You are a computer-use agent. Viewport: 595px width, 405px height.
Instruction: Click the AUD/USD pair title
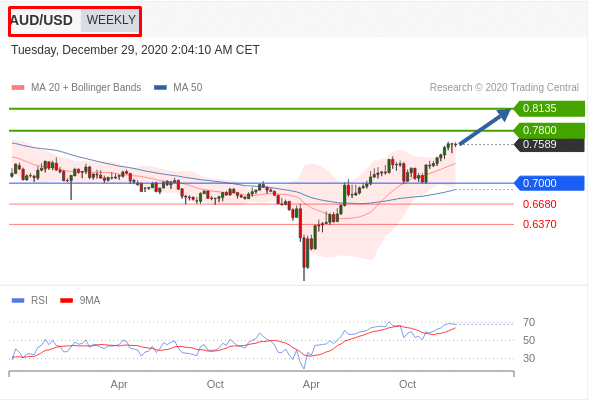point(41,20)
